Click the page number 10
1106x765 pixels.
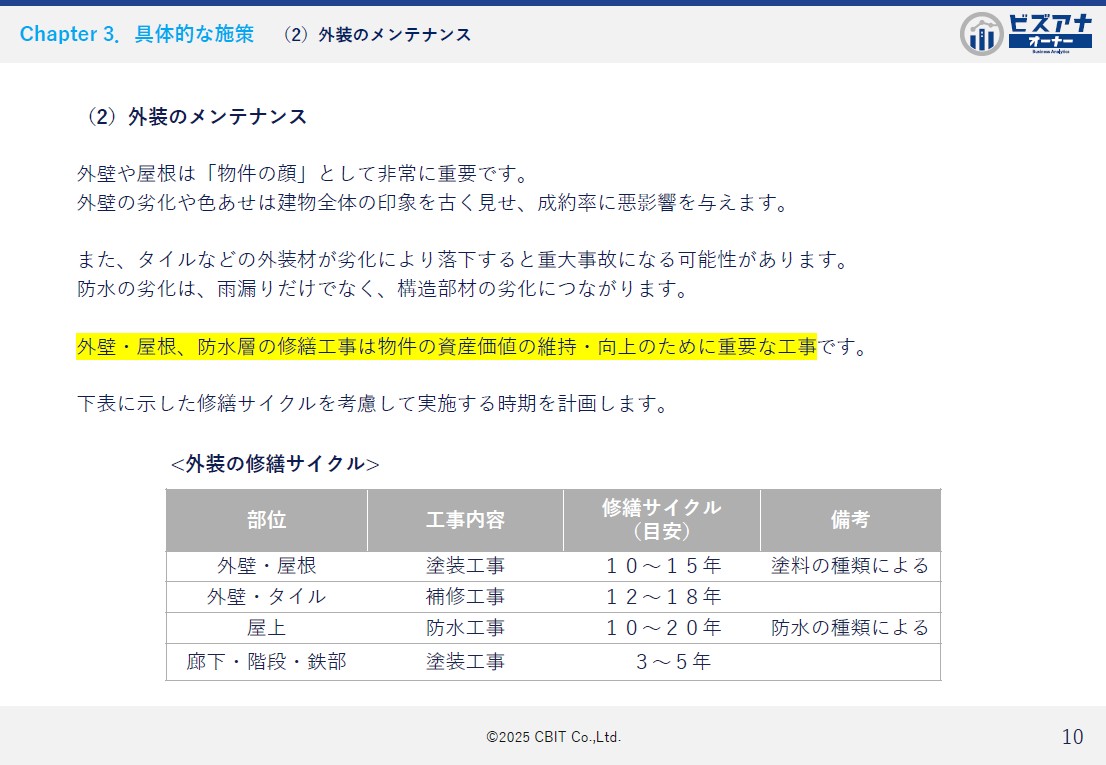pos(1072,737)
